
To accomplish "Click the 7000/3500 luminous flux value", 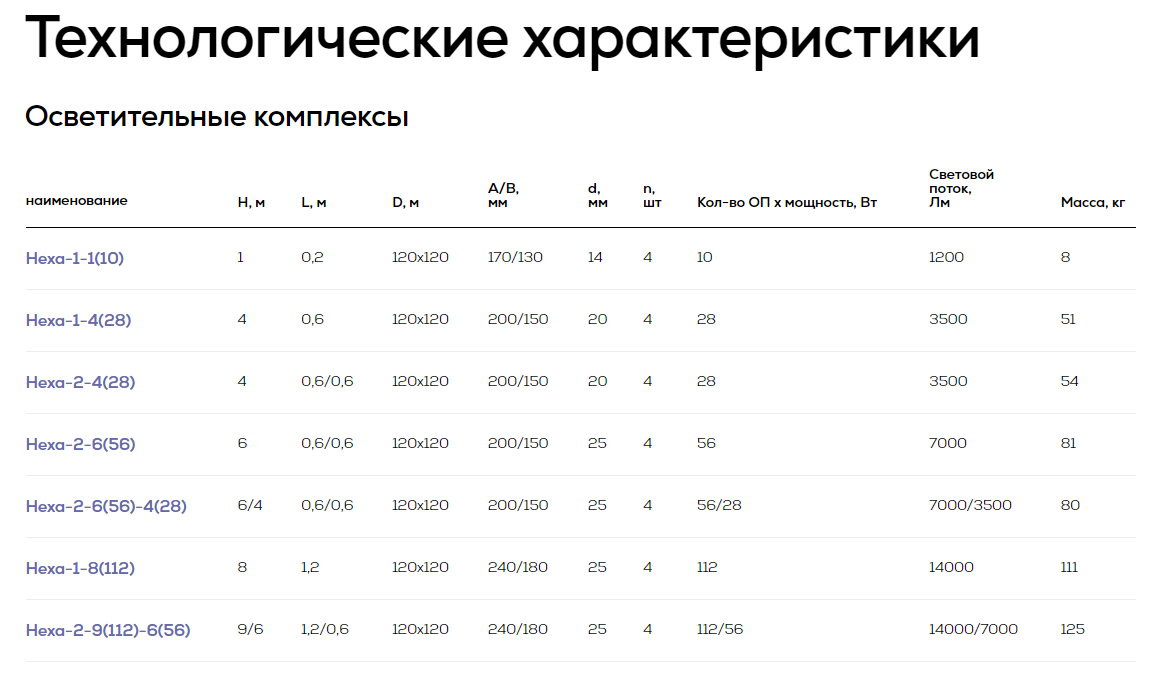I will point(970,505).
